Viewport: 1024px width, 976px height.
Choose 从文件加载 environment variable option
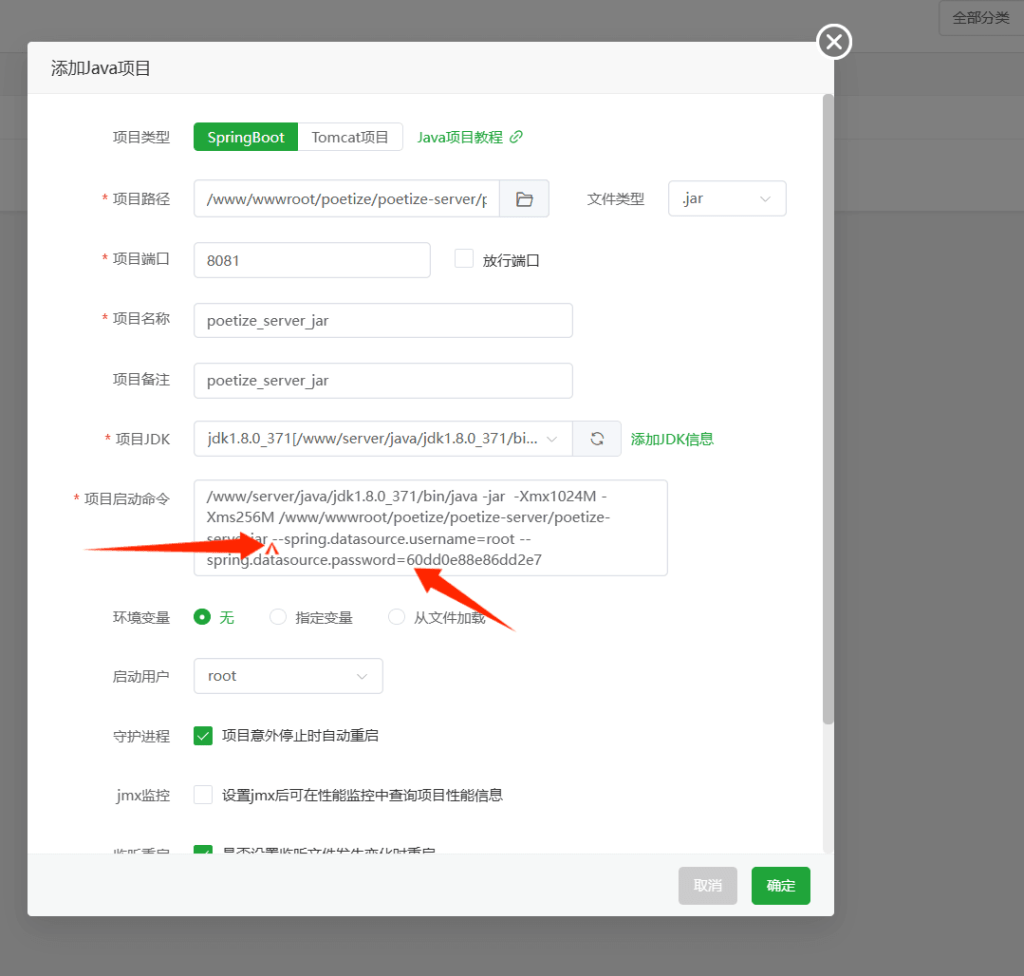pos(397,618)
